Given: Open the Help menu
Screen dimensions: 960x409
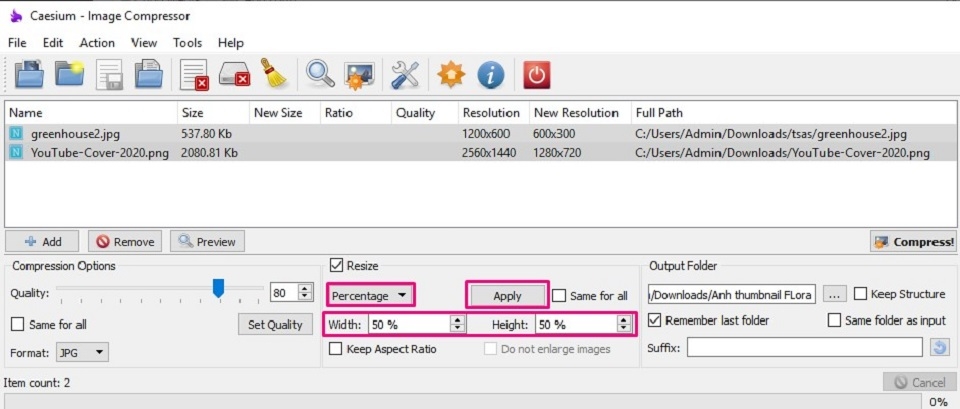Looking at the screenshot, I should click(231, 43).
